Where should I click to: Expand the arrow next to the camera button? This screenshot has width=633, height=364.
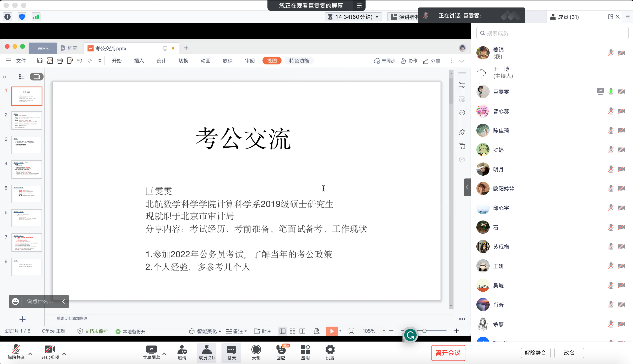(x=64, y=354)
